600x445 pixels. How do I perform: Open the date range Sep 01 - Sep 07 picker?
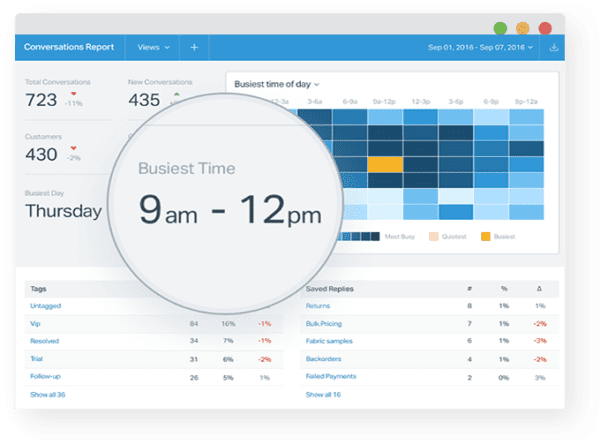pos(480,47)
